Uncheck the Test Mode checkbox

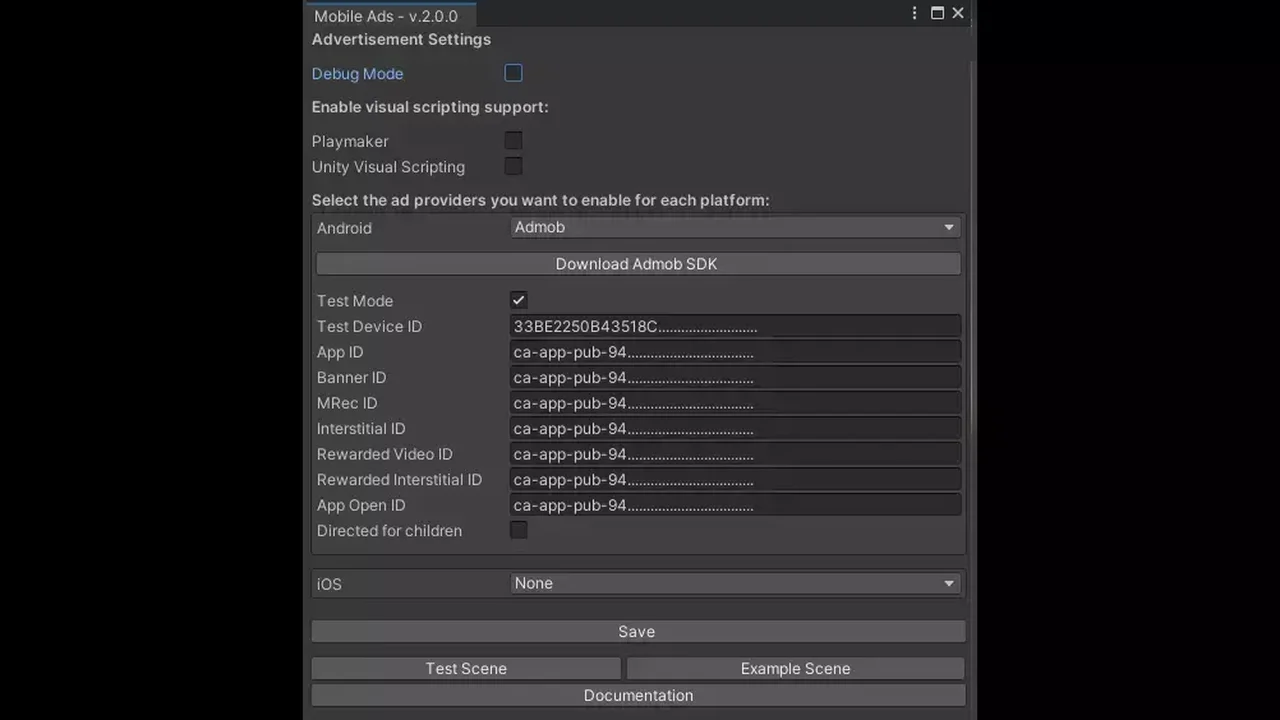pyautogui.click(x=518, y=300)
